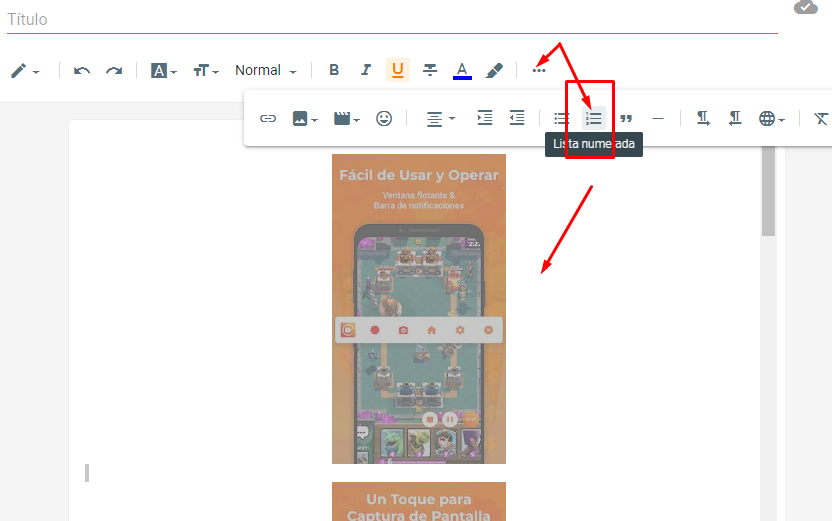Click the editor vertical scrollbar thumb
Viewport: 832px width, 521px height.
[x=768, y=191]
